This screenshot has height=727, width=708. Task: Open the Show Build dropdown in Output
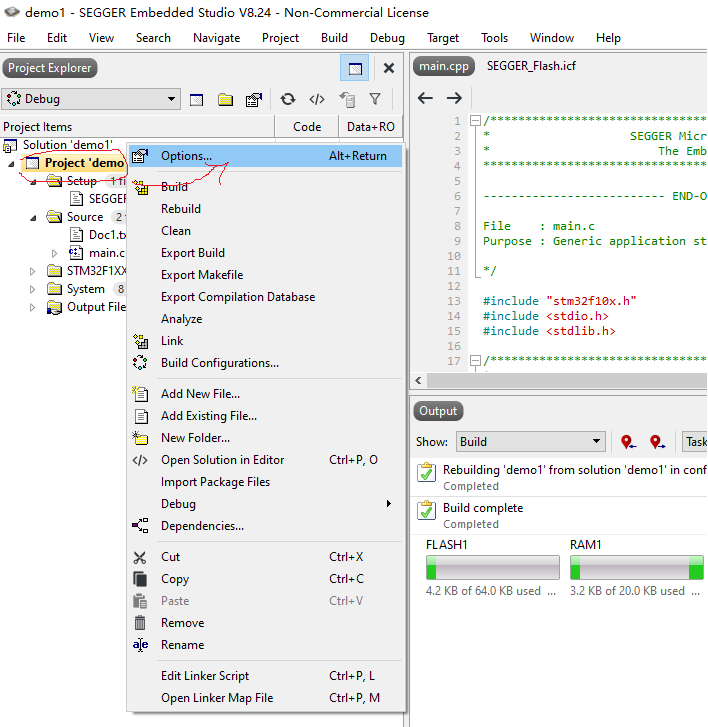tap(531, 441)
